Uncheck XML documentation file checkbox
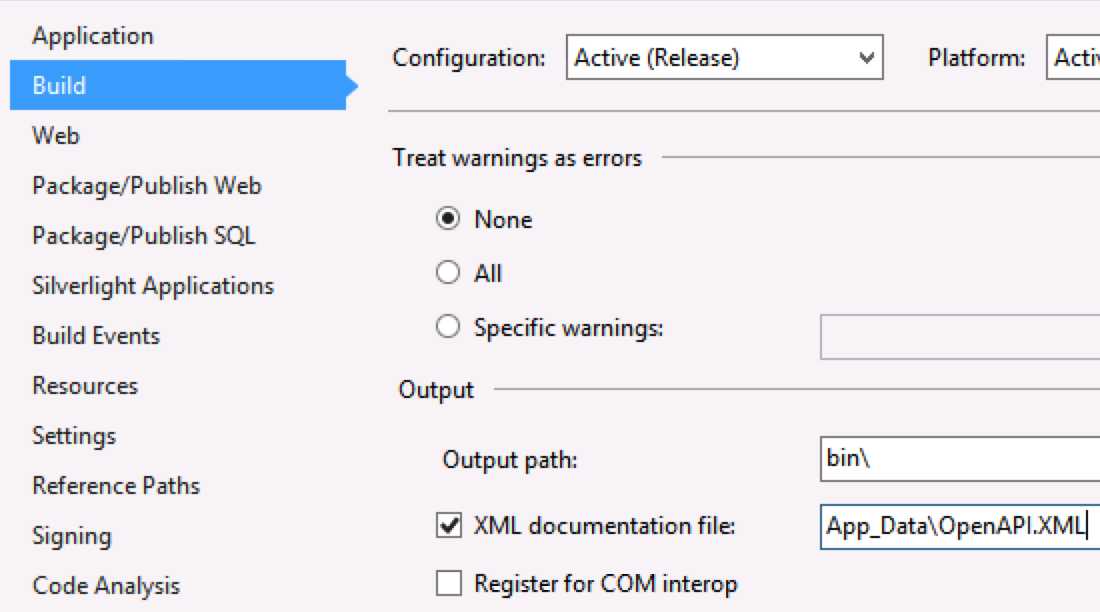 449,525
